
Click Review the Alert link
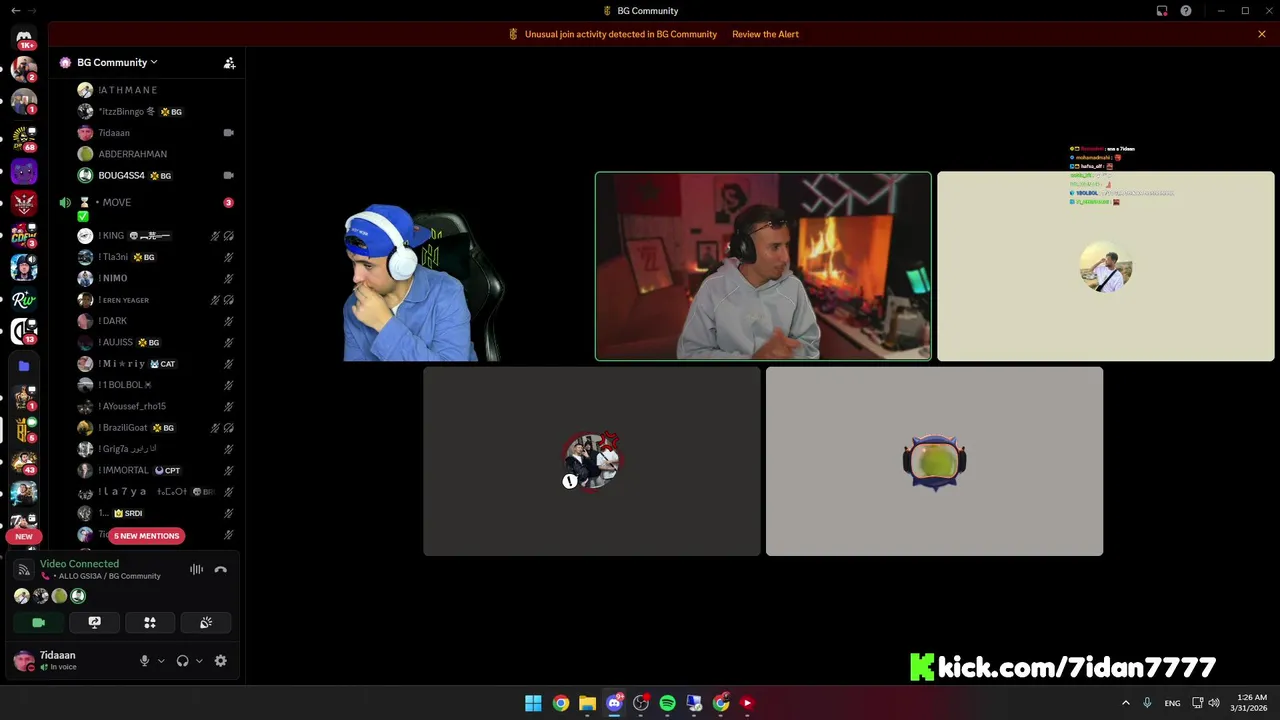(x=765, y=34)
